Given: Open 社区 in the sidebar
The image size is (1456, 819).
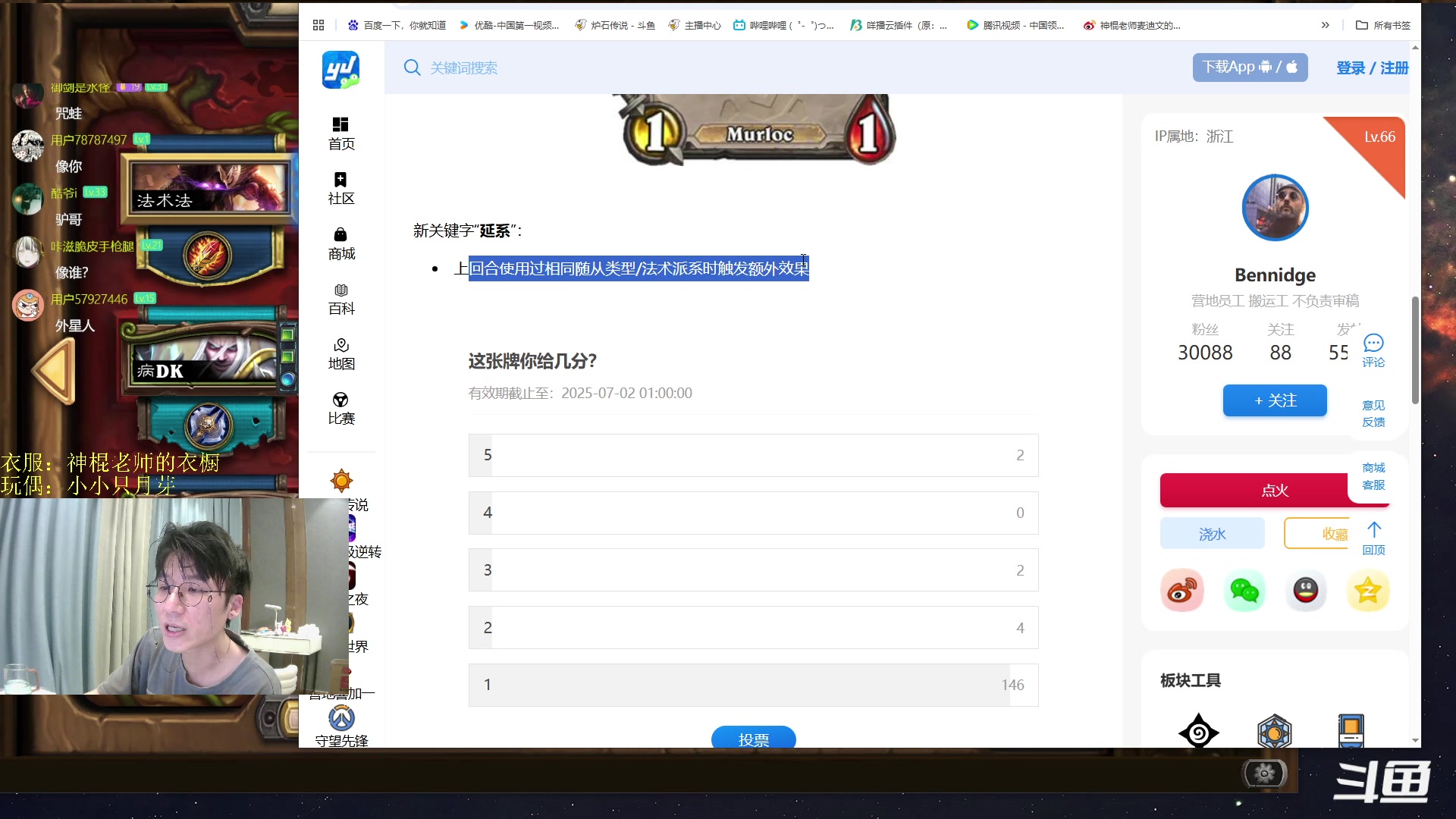Looking at the screenshot, I should click(341, 189).
